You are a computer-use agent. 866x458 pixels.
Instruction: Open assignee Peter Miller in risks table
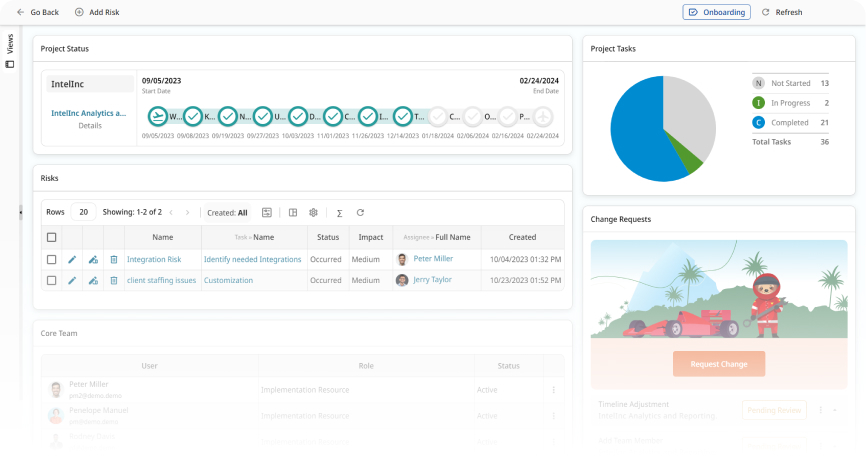[433, 259]
